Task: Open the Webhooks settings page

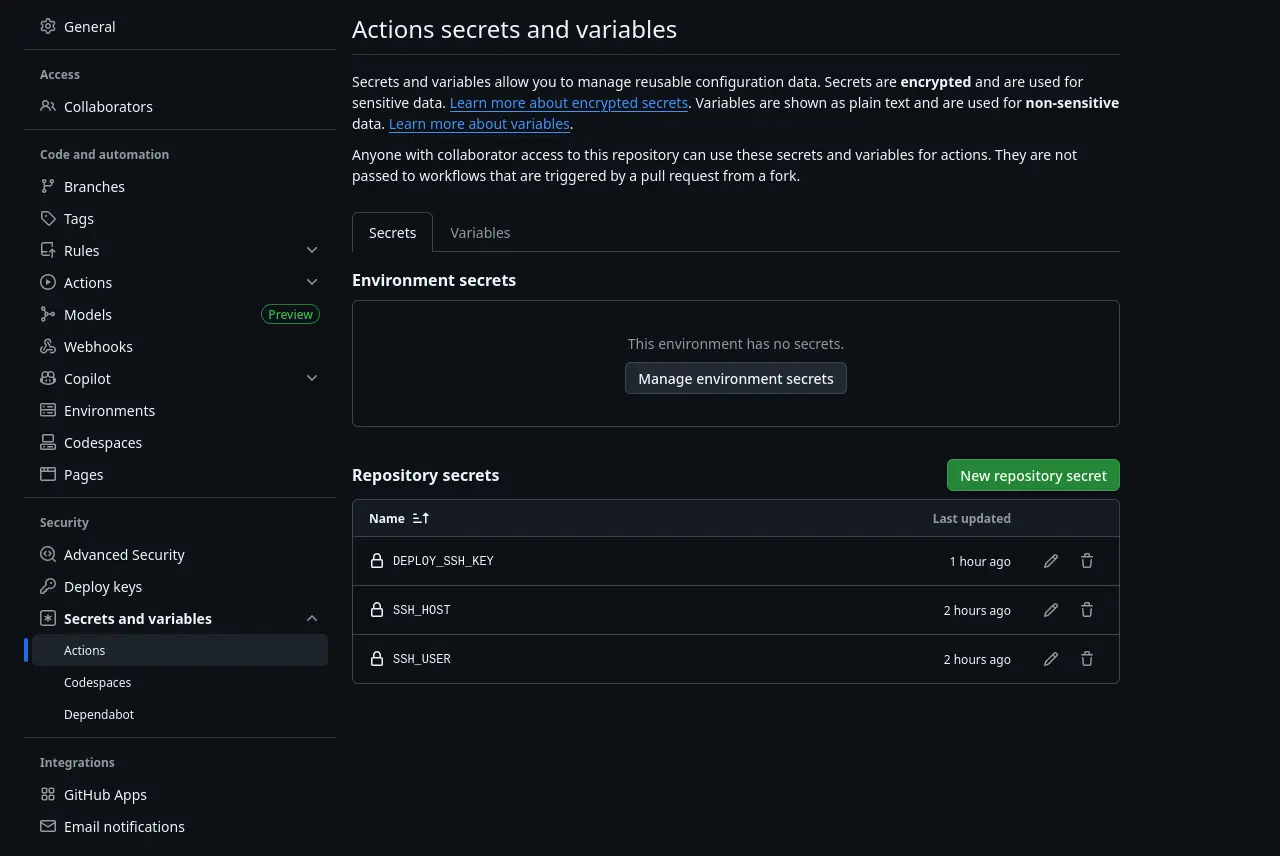Action: [180, 346]
